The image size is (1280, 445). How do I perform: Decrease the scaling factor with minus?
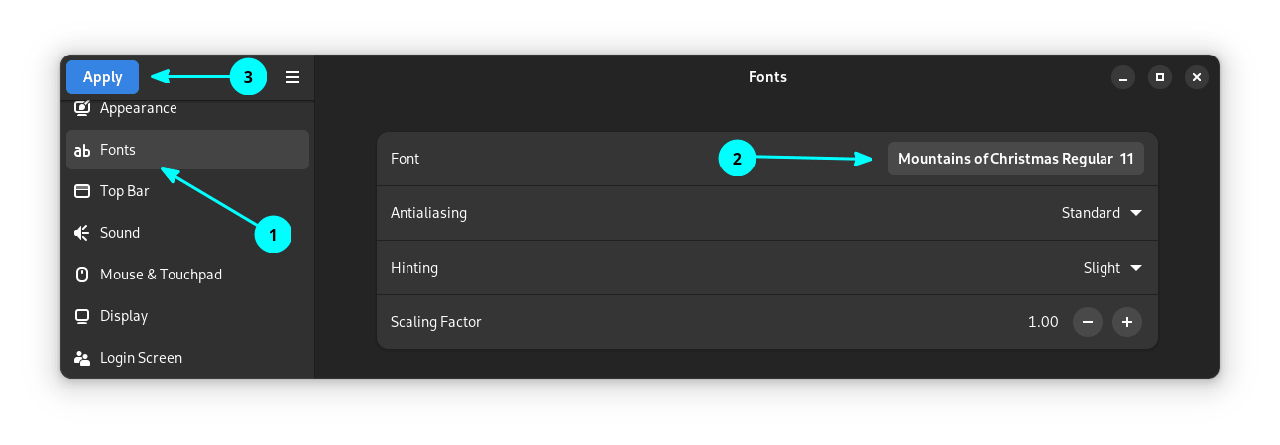click(1087, 322)
